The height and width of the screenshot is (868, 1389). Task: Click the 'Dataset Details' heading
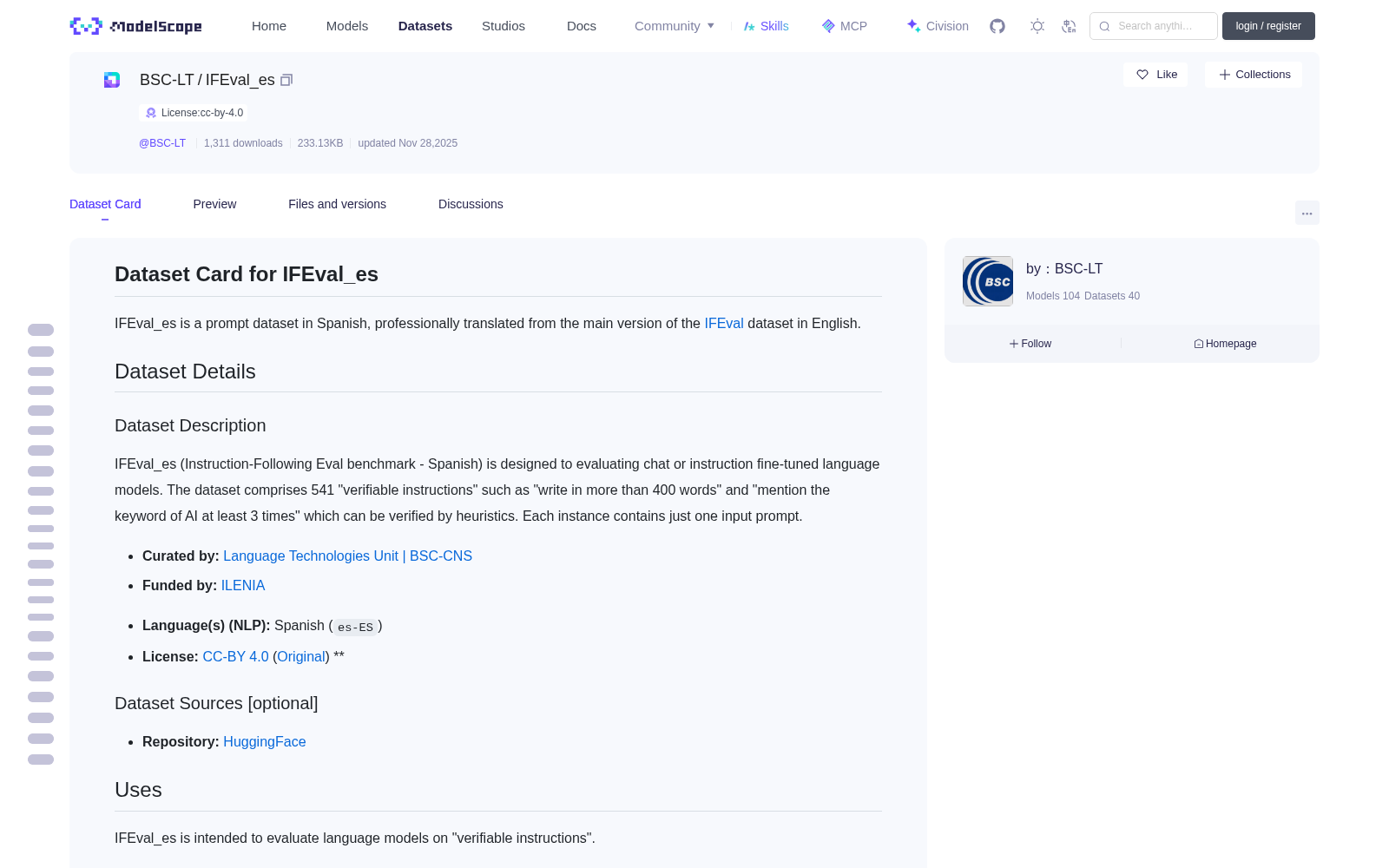pos(185,372)
